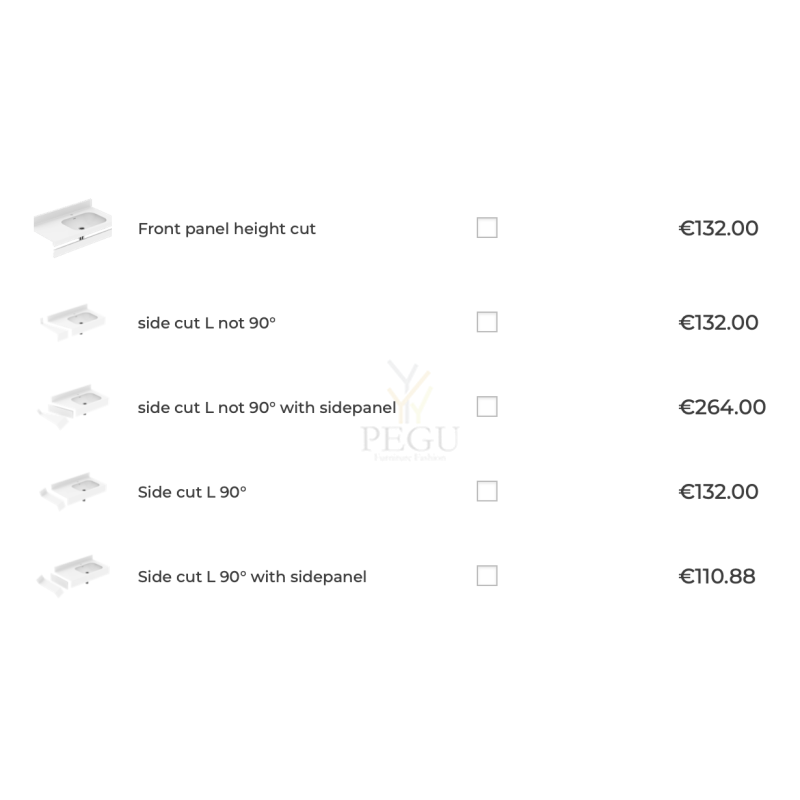This screenshot has width=800, height=800.
Task: Click side cut L not 90° with sidepanel text
Action: point(267,408)
